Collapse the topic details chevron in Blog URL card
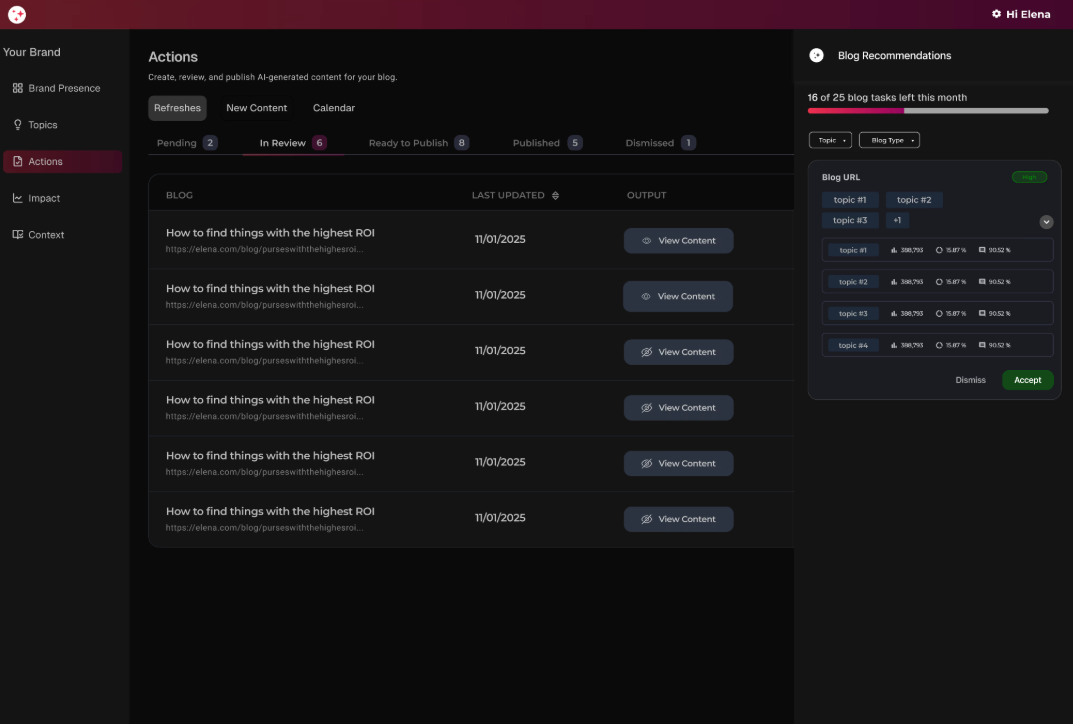 click(1046, 221)
